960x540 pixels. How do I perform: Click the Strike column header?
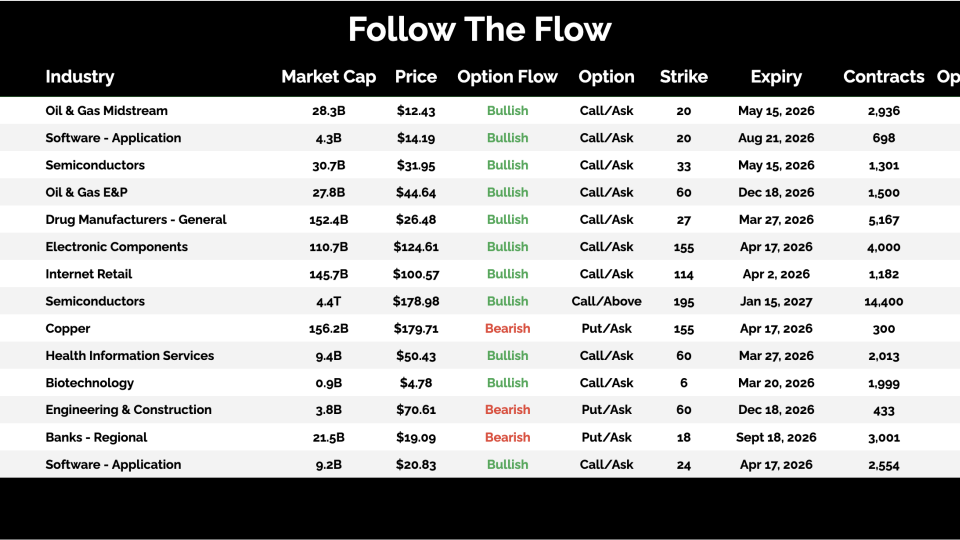point(684,77)
